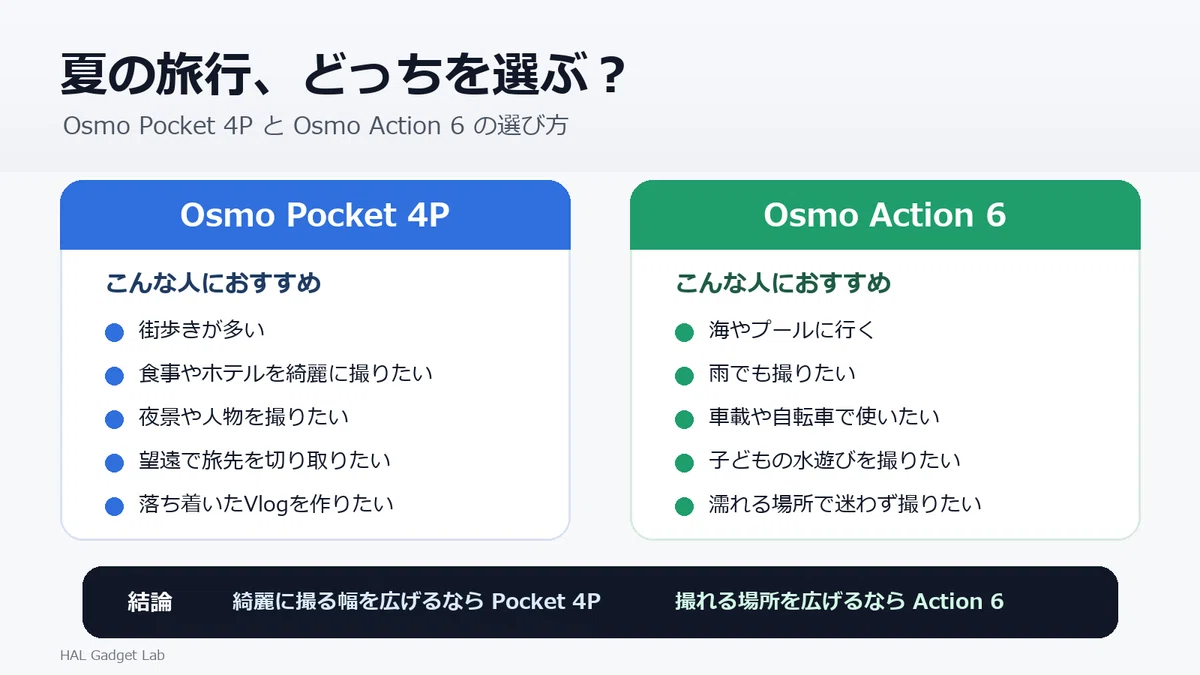Image resolution: width=1200 pixels, height=675 pixels.
Task: Select the conclusion text ending with Action 6
Action: pos(839,601)
